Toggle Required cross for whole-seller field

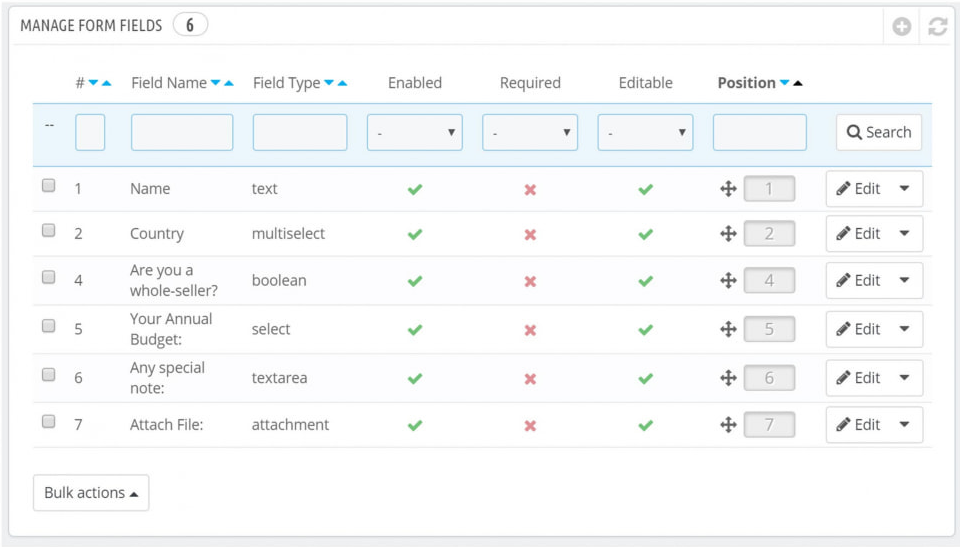530,281
